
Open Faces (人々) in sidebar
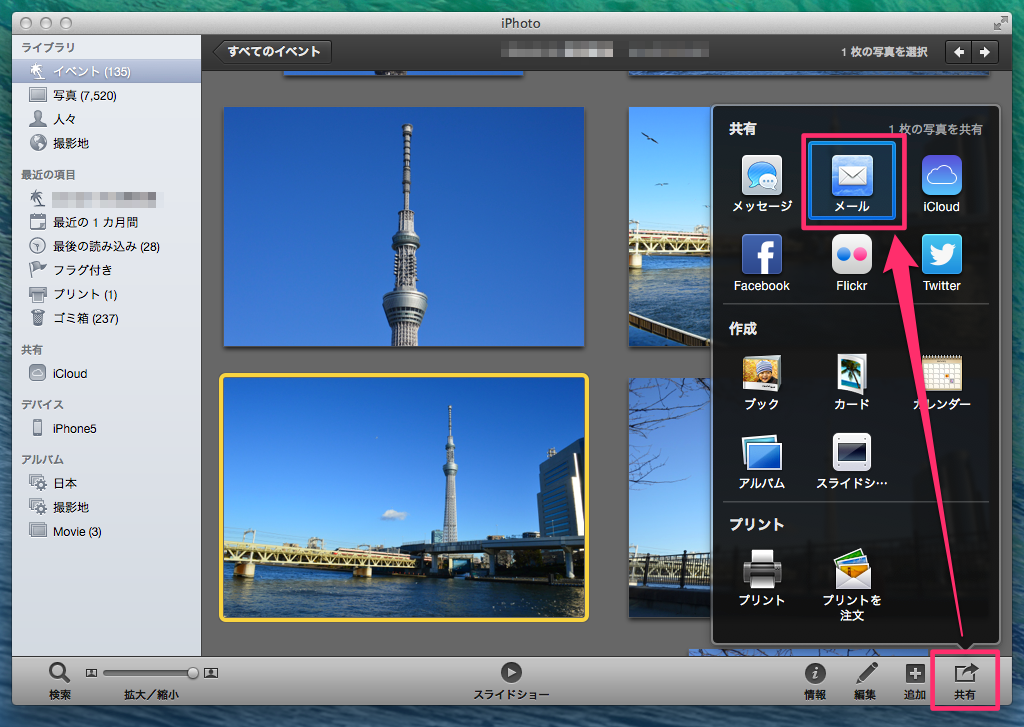click(x=106, y=119)
